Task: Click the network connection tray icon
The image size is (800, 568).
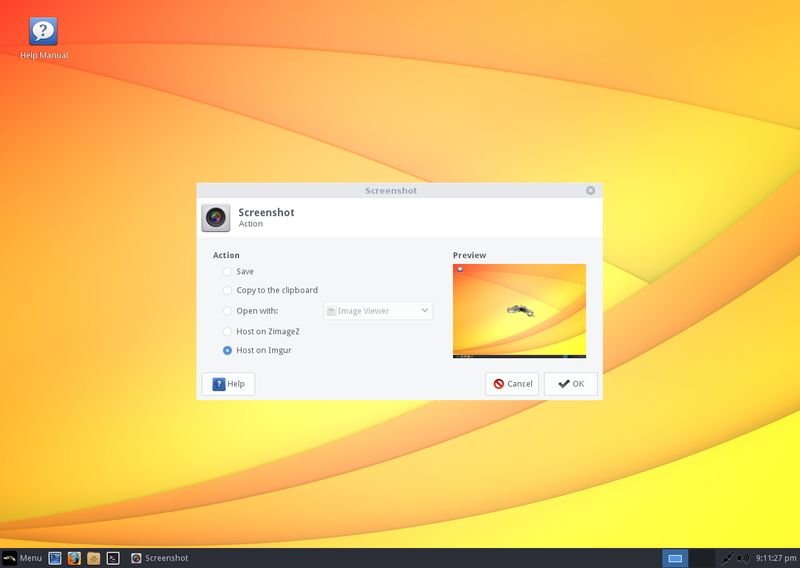Action: (x=727, y=557)
